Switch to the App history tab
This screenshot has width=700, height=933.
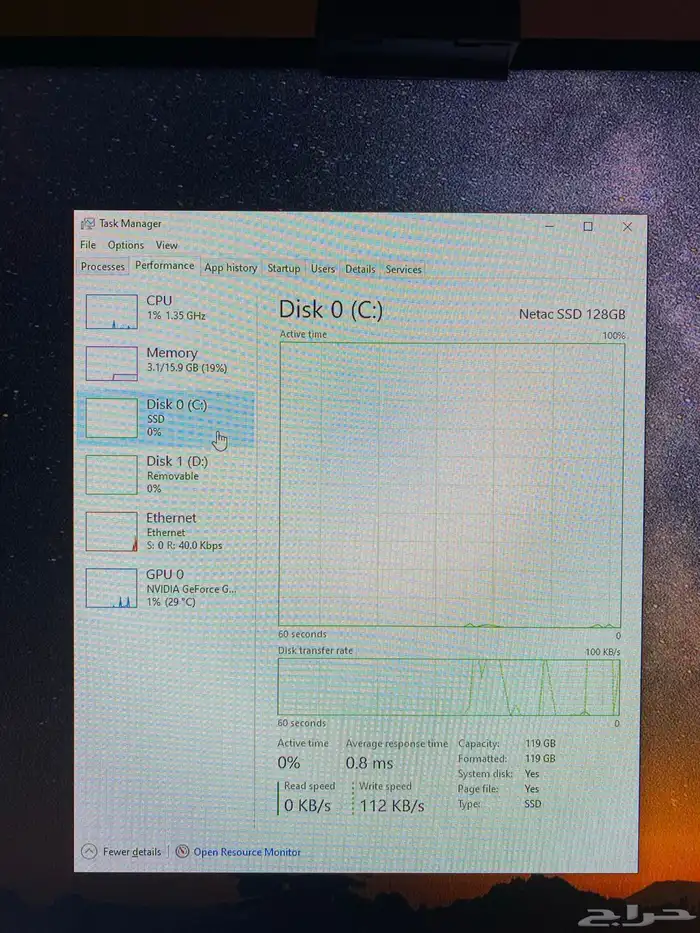(x=231, y=268)
